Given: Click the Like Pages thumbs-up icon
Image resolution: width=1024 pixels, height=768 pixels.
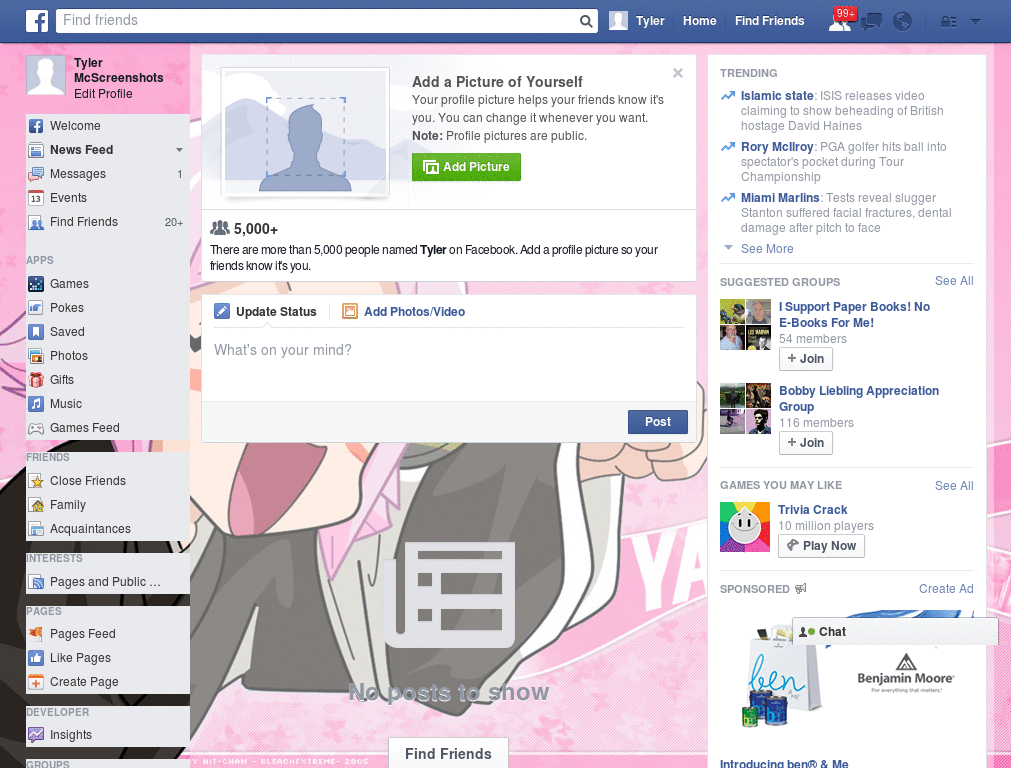Looking at the screenshot, I should click(x=36, y=658).
